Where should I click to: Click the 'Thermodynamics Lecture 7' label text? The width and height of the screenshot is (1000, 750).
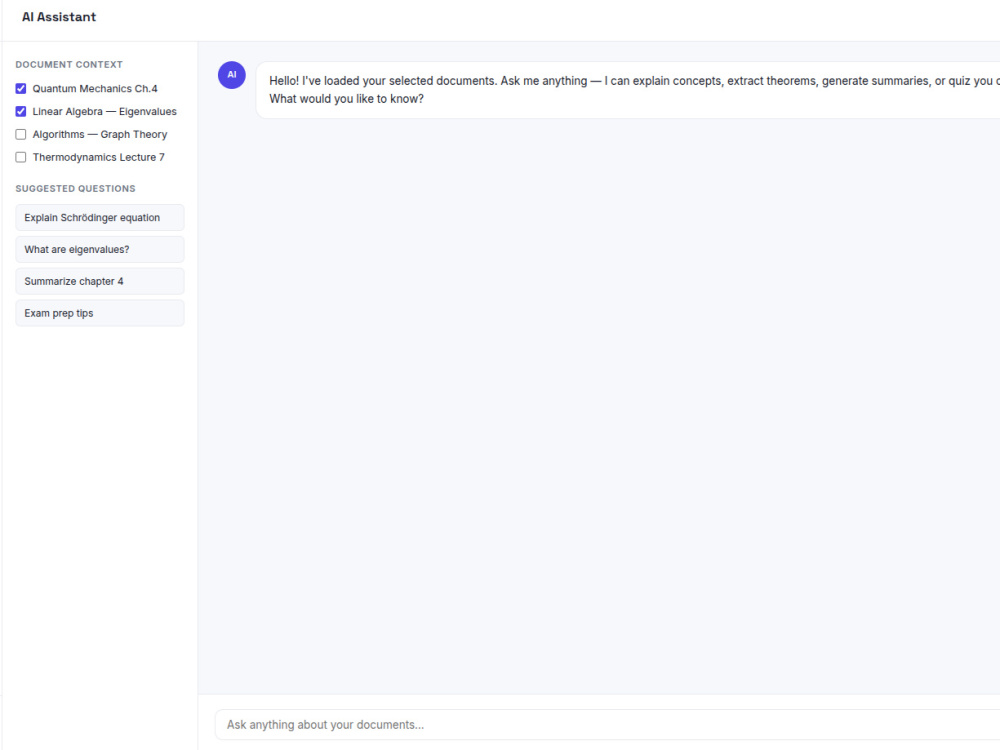pos(99,158)
